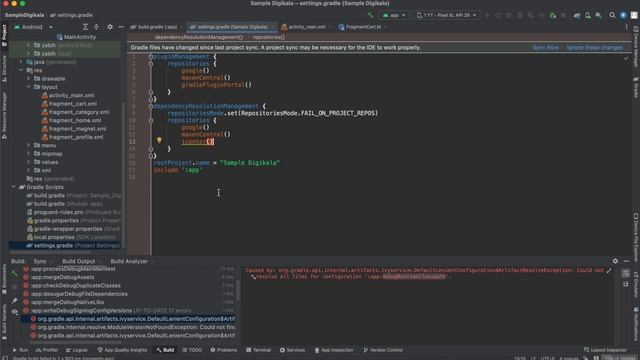This screenshot has height=360, width=640.
Task: Collapse the Gradle Scripts node
Action: click(x=13, y=187)
